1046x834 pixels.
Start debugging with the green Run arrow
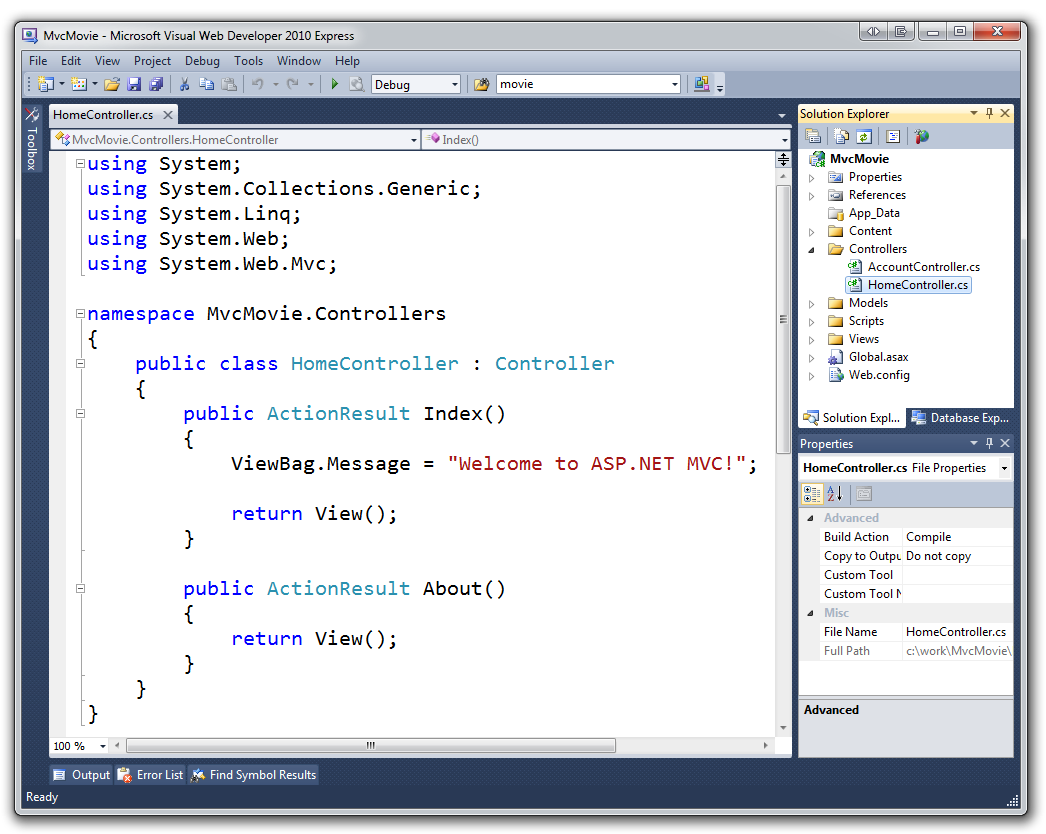coord(335,84)
